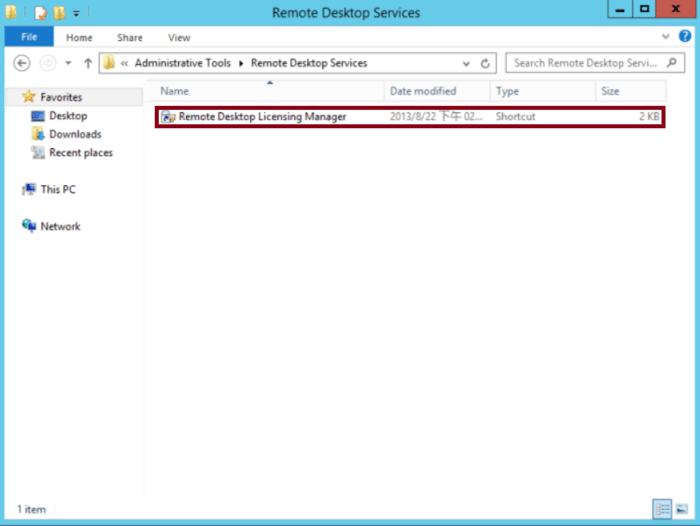Screen dimensions: 700x526
Task: Select Recent places in navigation pane
Action: coord(81,153)
